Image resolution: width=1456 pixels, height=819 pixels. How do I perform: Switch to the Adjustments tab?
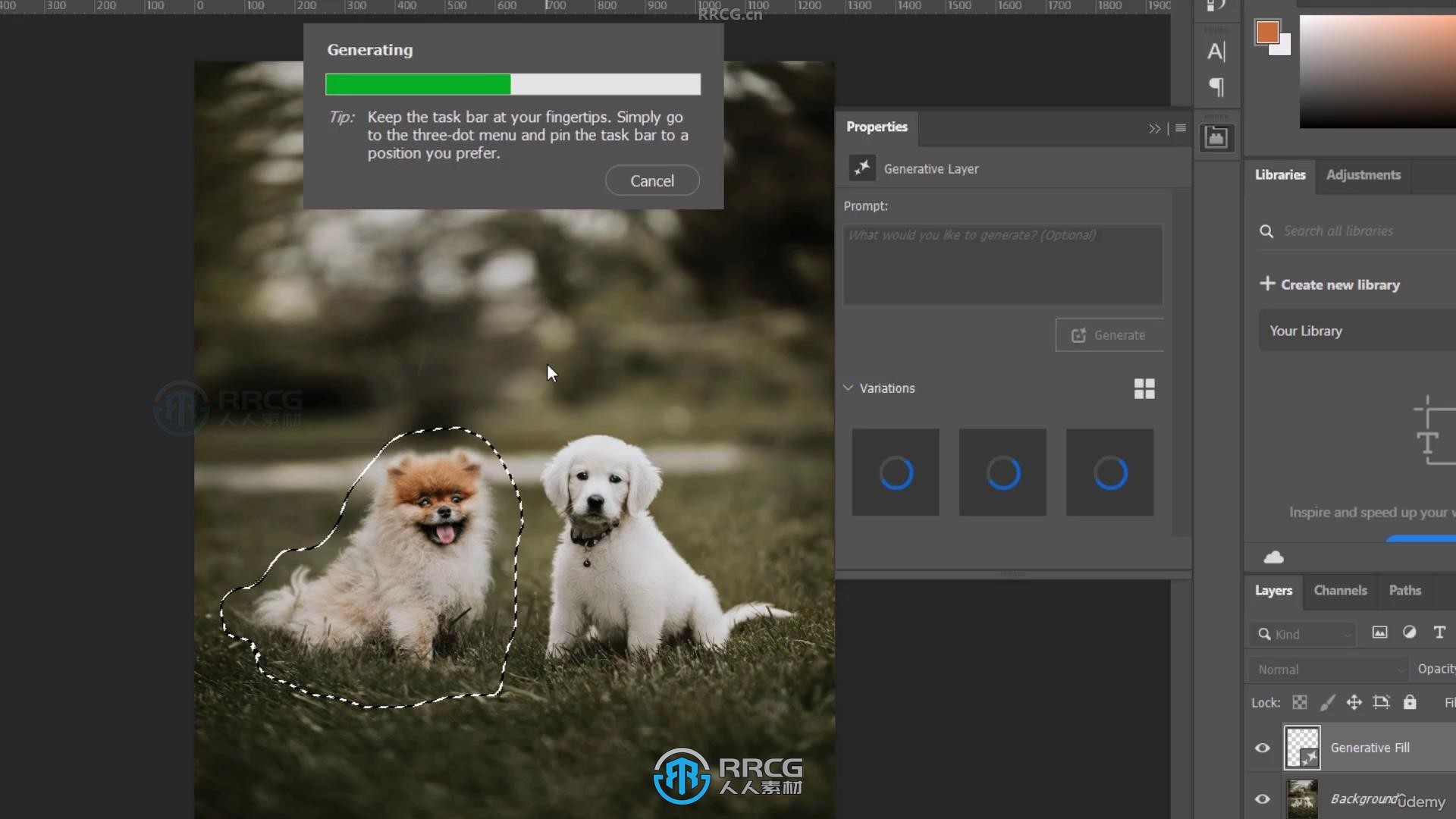(1364, 174)
